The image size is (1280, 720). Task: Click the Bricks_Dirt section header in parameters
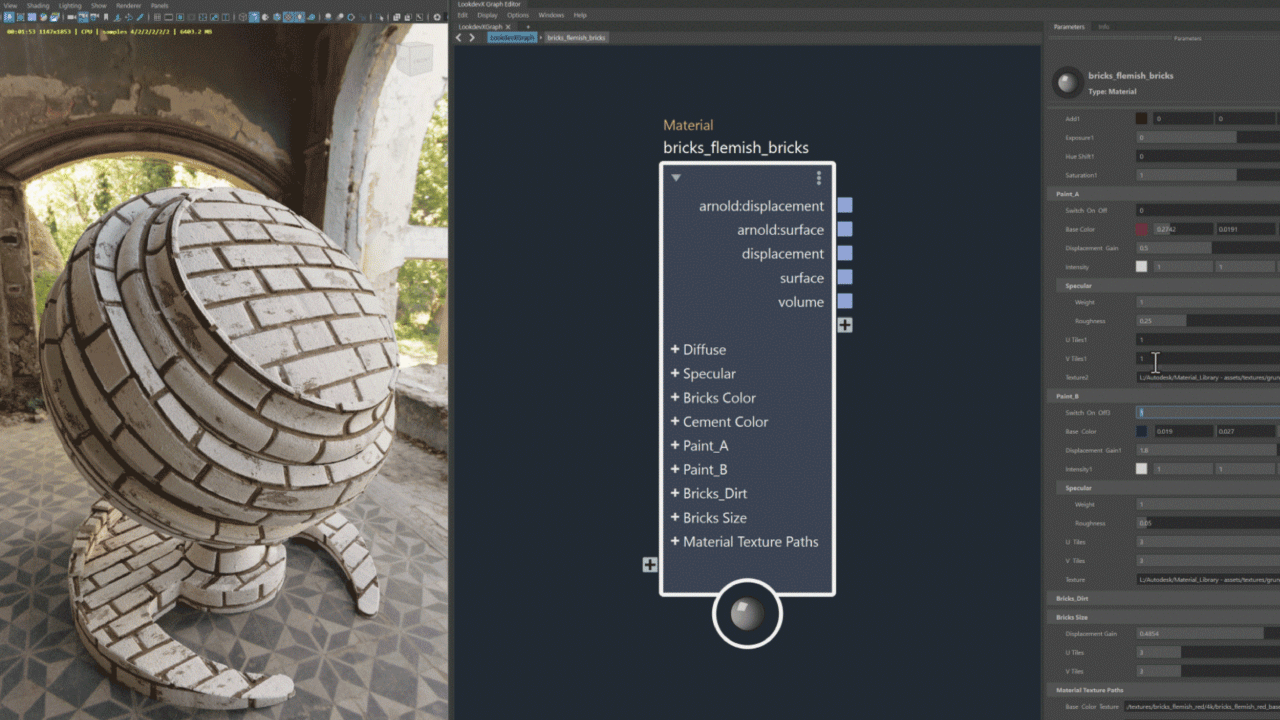tap(1074, 598)
